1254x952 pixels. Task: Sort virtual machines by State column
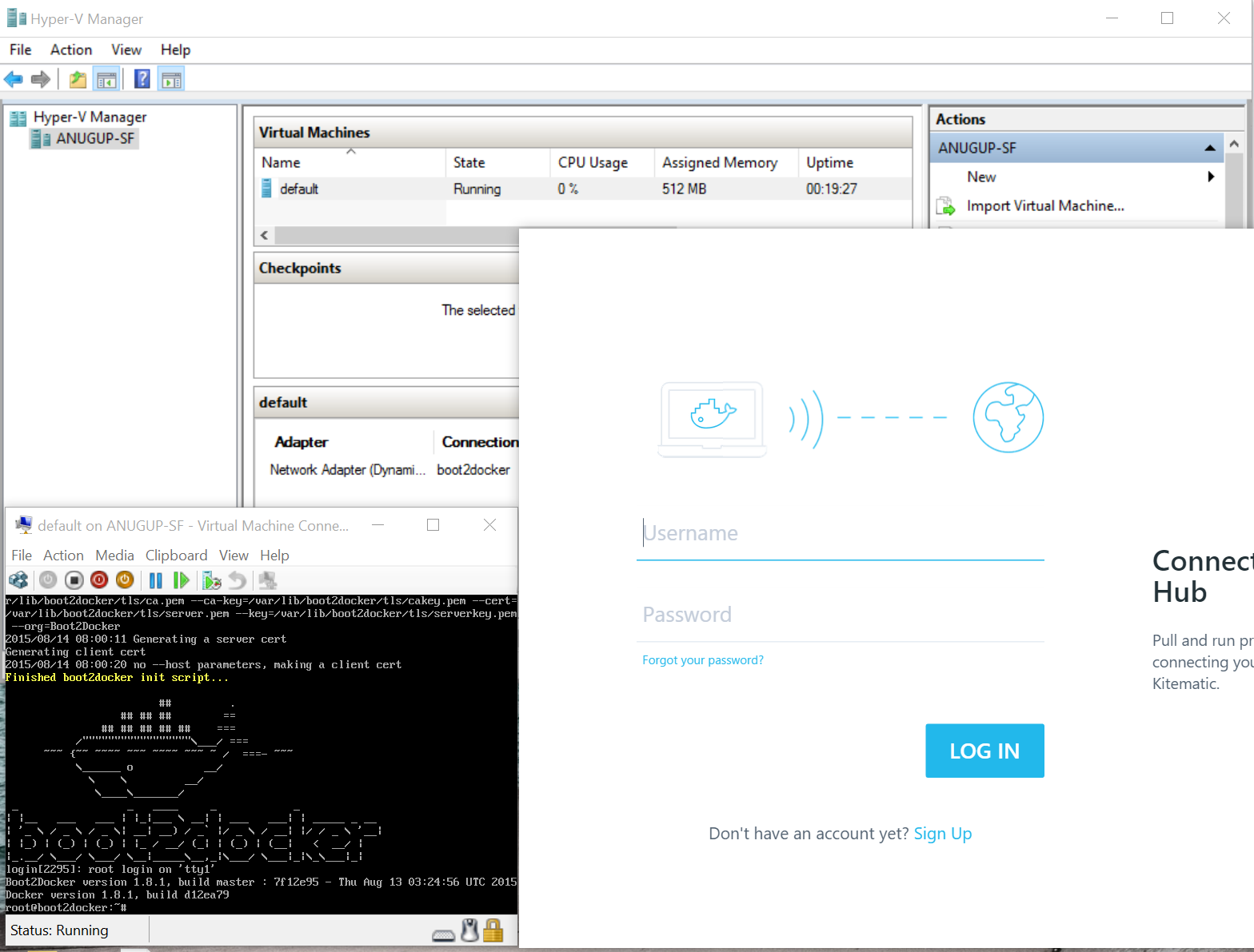497,162
